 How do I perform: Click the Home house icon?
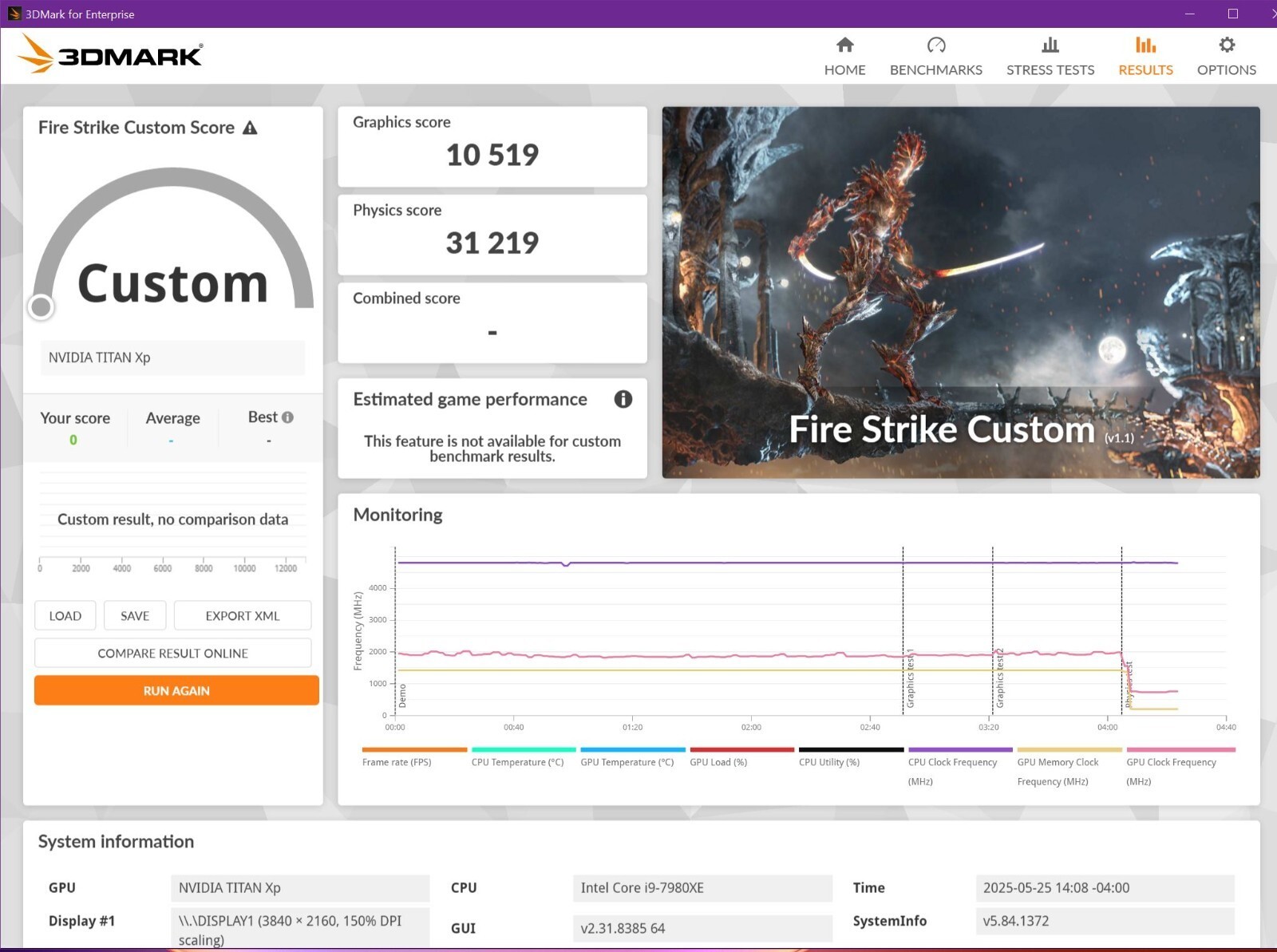pyautogui.click(x=844, y=45)
